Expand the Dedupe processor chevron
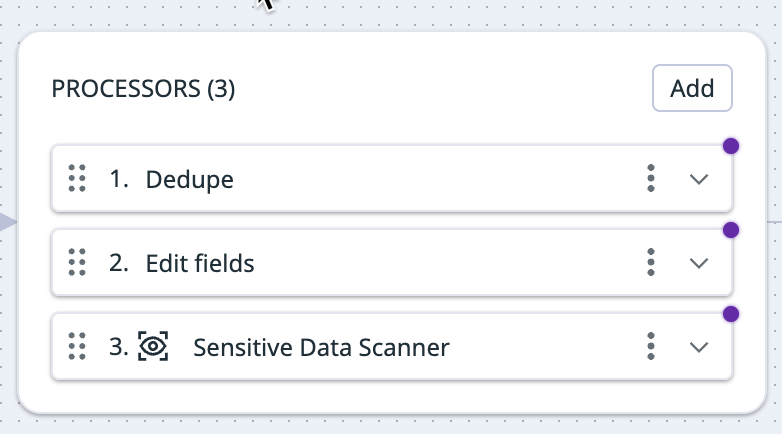This screenshot has width=782, height=434. click(x=699, y=179)
